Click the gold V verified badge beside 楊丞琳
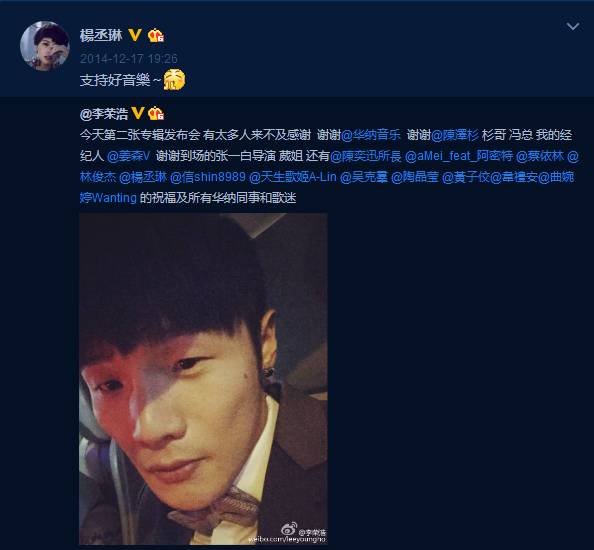Image resolution: width=594 pixels, height=550 pixels. (135, 35)
